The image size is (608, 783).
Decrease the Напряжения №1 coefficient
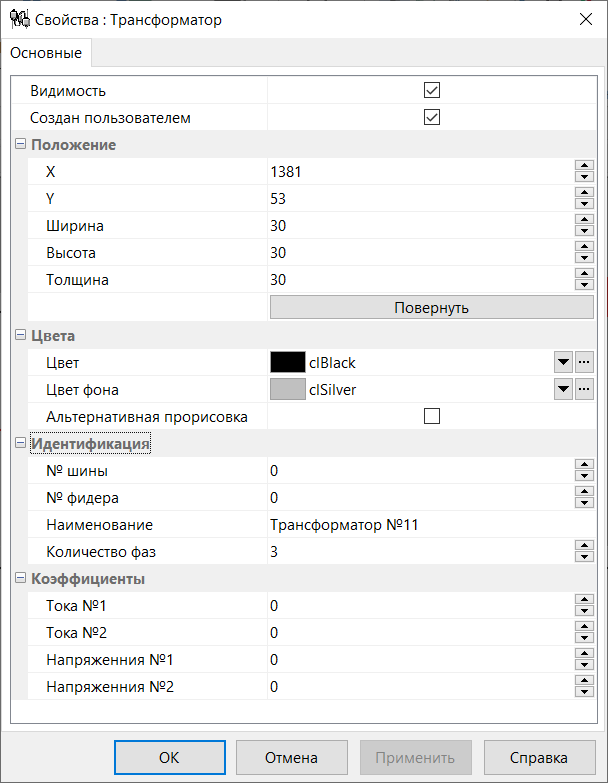click(585, 665)
